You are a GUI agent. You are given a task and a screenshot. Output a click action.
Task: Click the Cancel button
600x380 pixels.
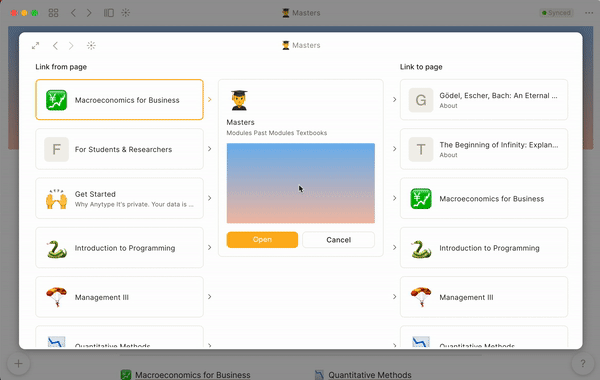point(338,240)
